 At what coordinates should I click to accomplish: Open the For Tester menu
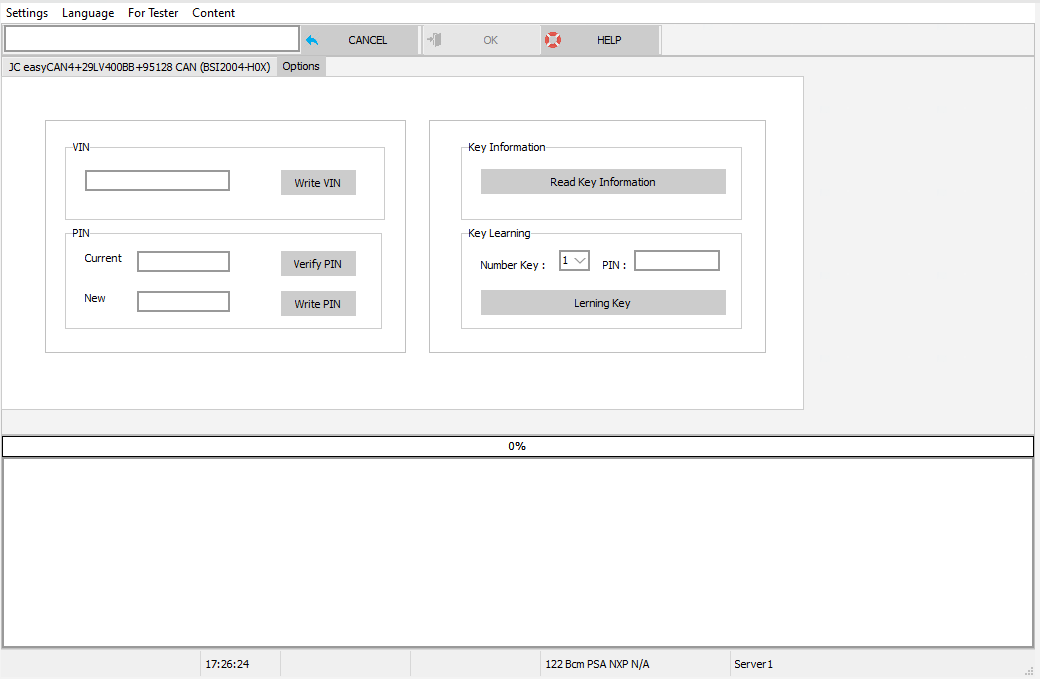pyautogui.click(x=153, y=13)
